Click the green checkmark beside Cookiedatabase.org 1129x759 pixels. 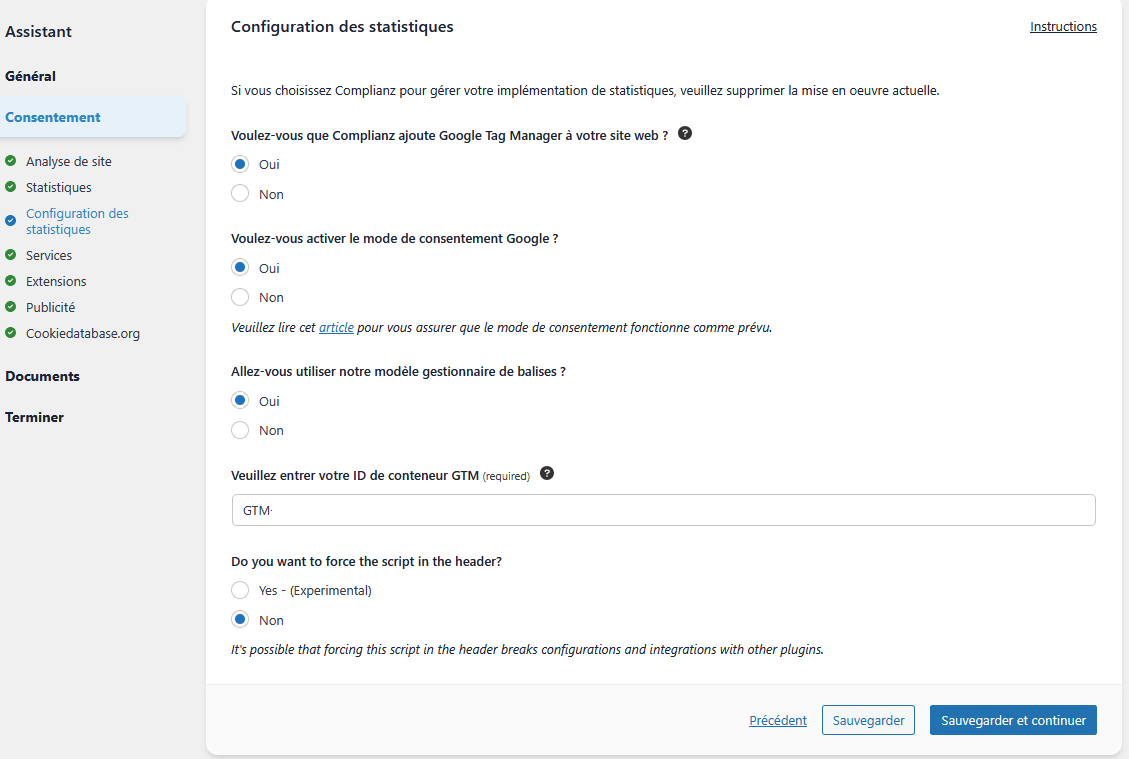(x=12, y=333)
